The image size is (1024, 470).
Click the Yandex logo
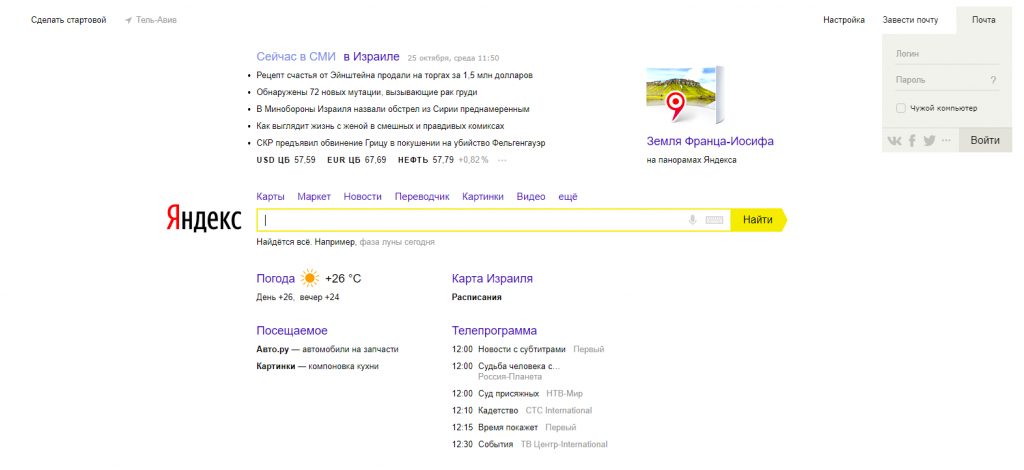[203, 218]
